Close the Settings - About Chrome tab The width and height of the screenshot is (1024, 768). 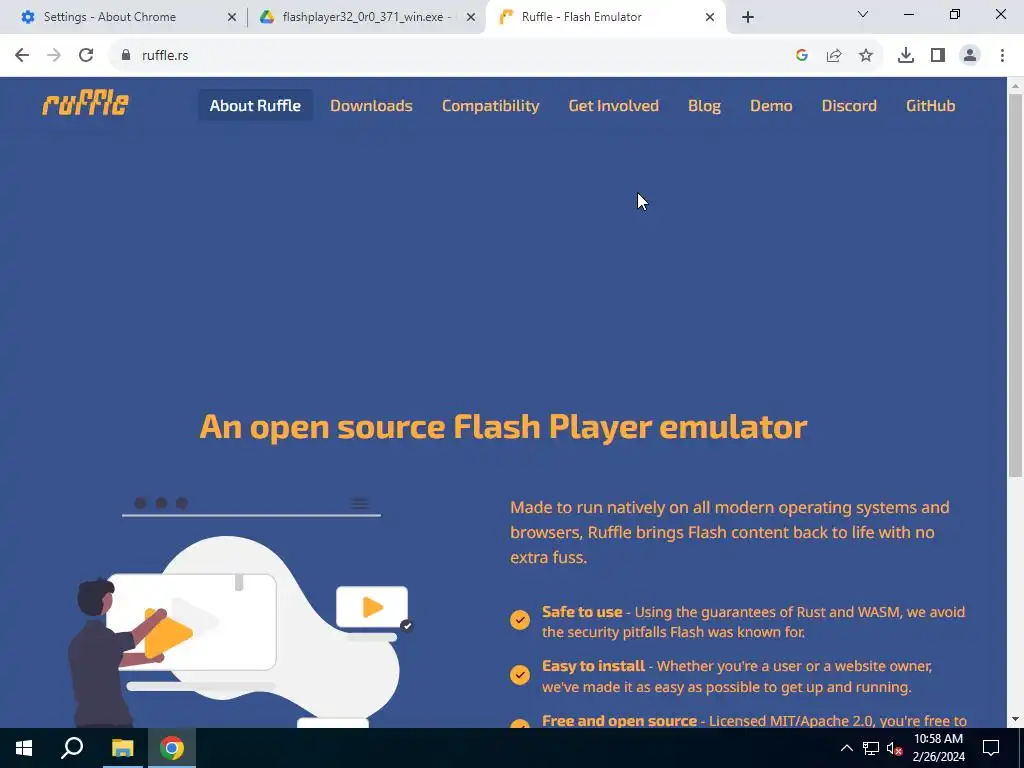coord(232,17)
